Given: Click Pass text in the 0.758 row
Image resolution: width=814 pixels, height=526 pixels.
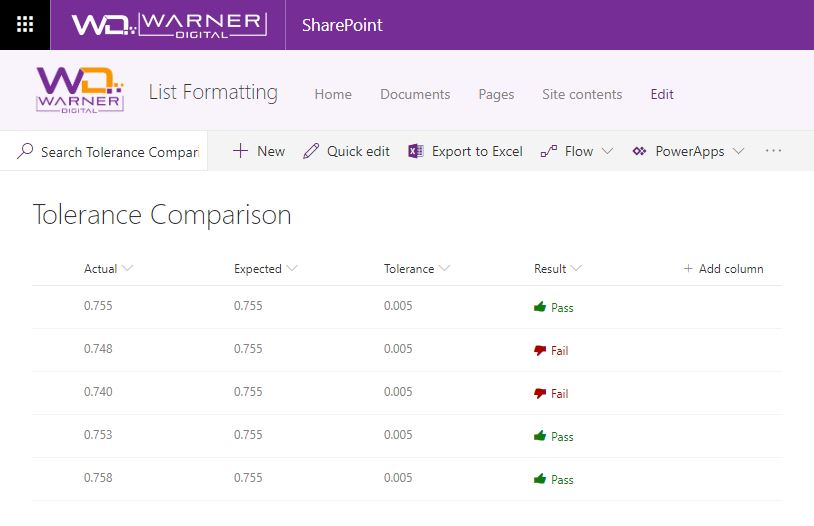Looking at the screenshot, I should click(x=562, y=480).
